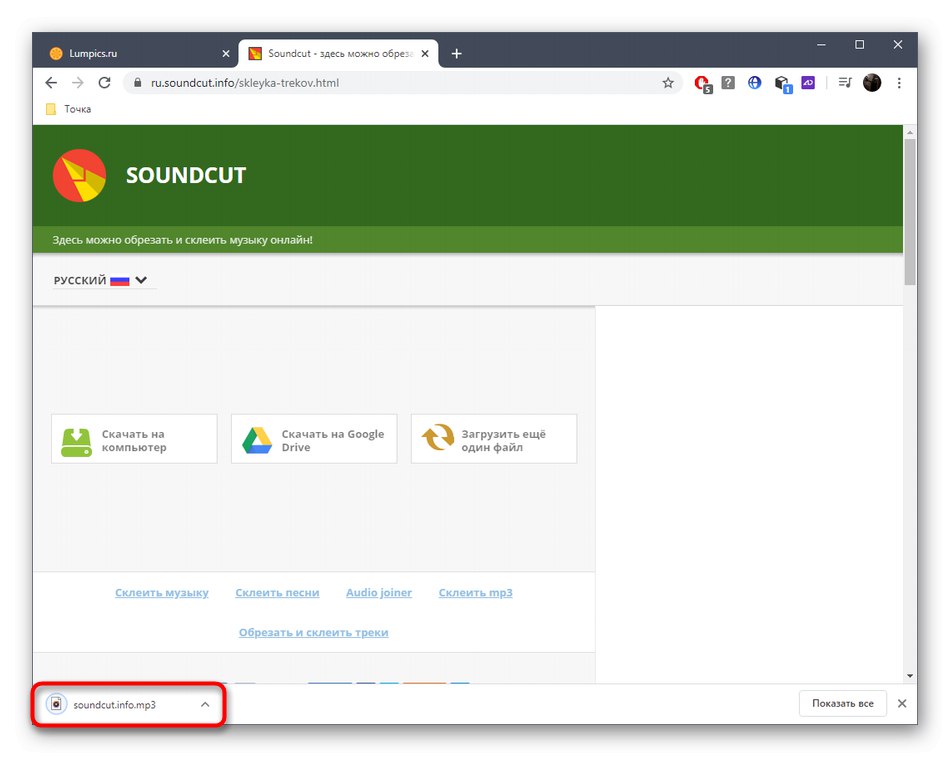Click Показать все downloads button
Image resolution: width=950 pixels, height=757 pixels.
coord(843,704)
